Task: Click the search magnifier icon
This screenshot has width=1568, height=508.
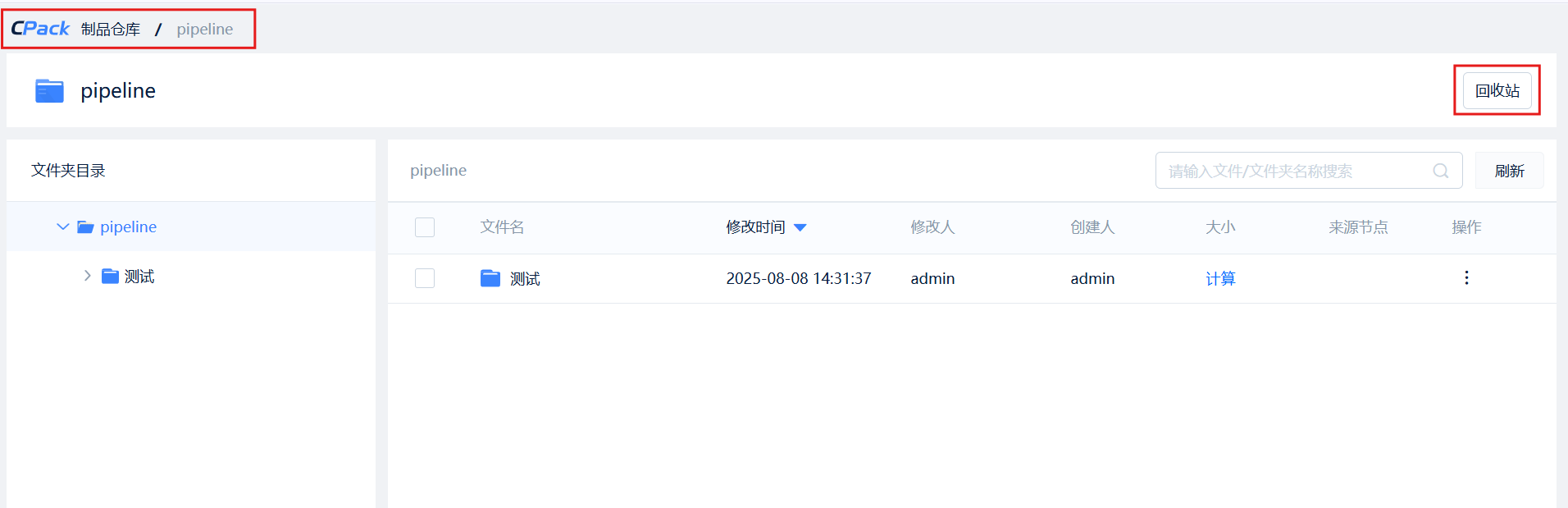Action: [1440, 171]
